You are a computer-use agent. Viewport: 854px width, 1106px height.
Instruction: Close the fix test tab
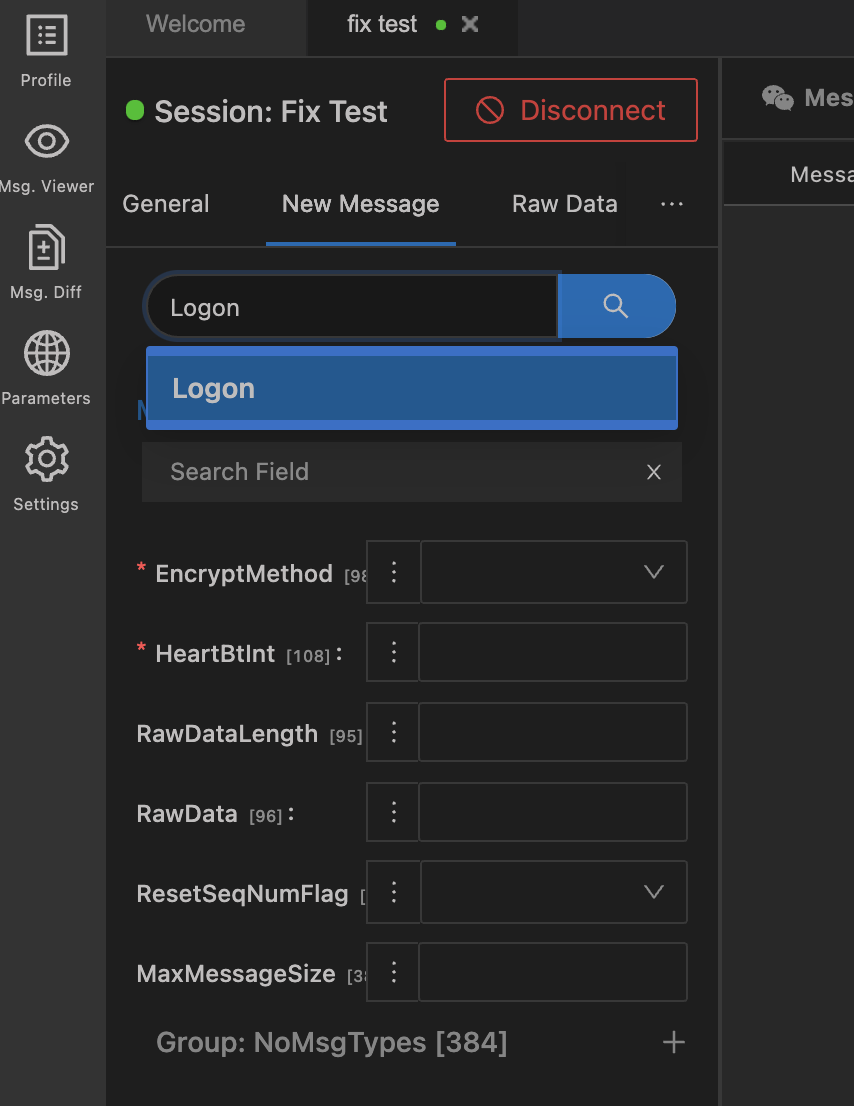[470, 25]
